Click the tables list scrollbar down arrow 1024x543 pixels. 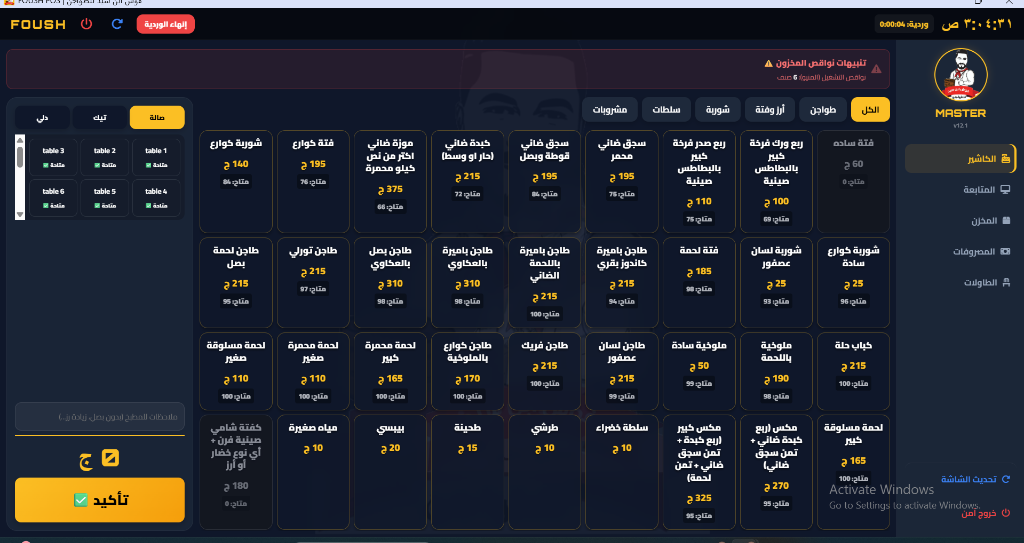point(20,214)
